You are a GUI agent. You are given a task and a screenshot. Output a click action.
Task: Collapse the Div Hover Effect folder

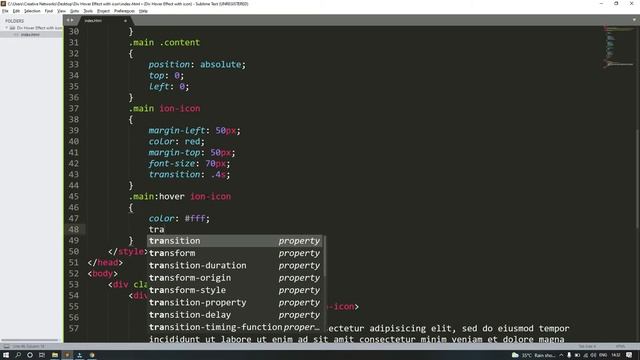tap(7, 28)
